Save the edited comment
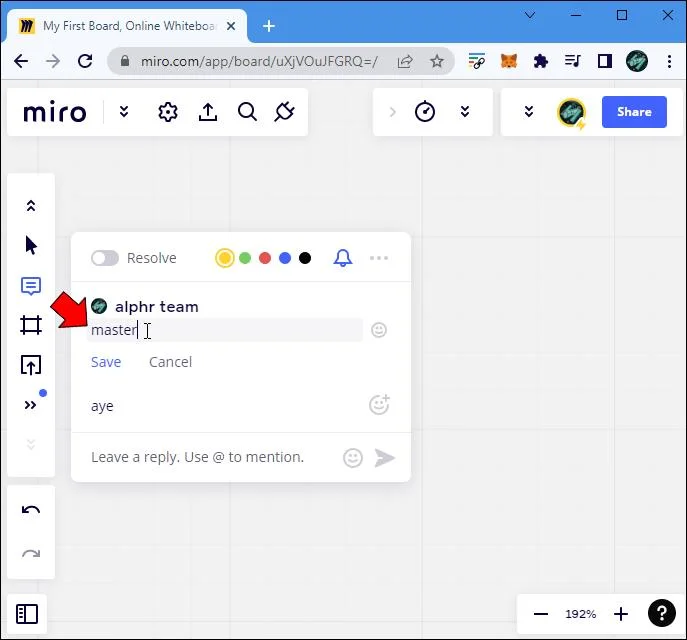The width and height of the screenshot is (687, 640). click(106, 362)
